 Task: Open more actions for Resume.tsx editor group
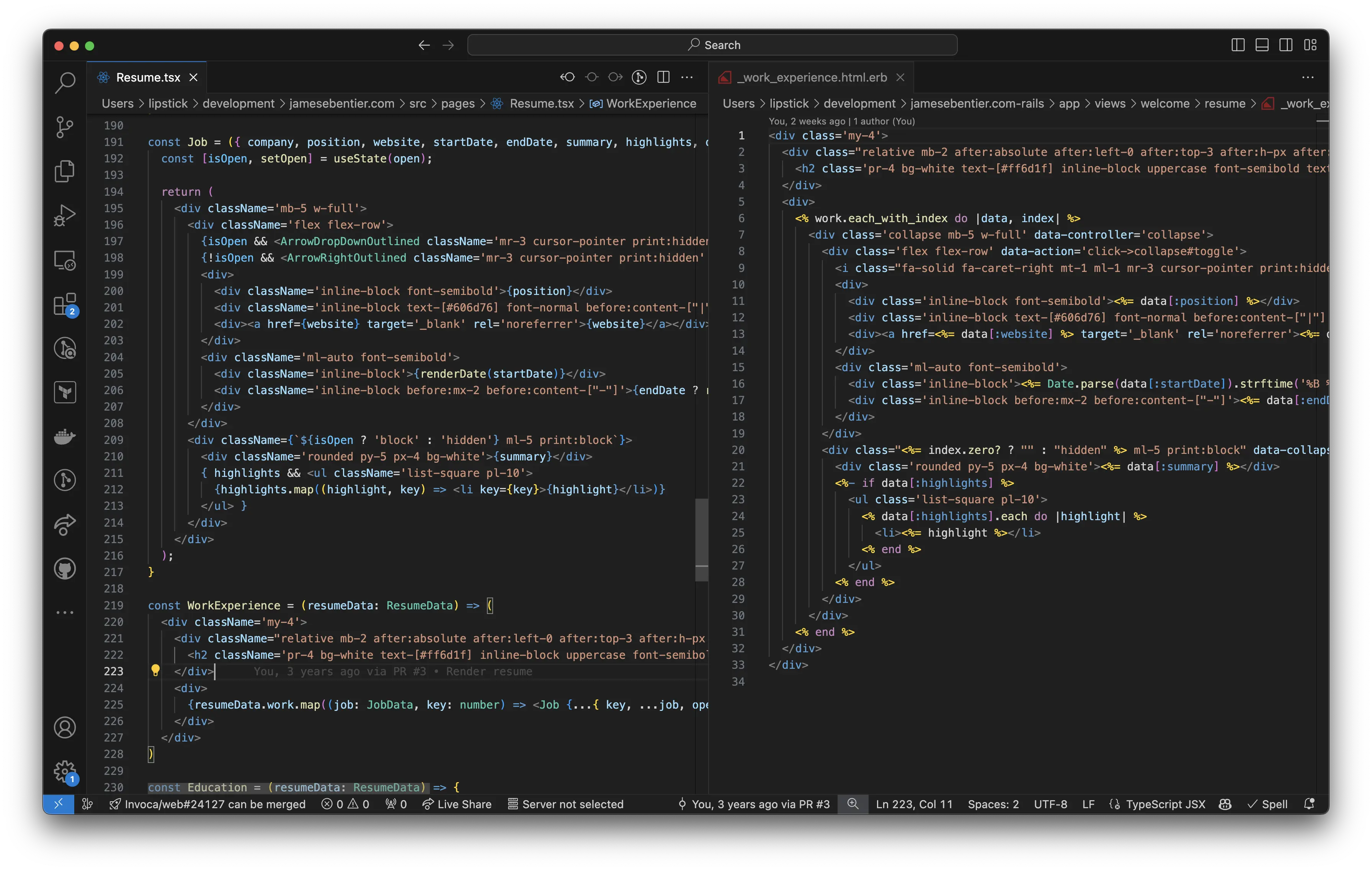687,77
